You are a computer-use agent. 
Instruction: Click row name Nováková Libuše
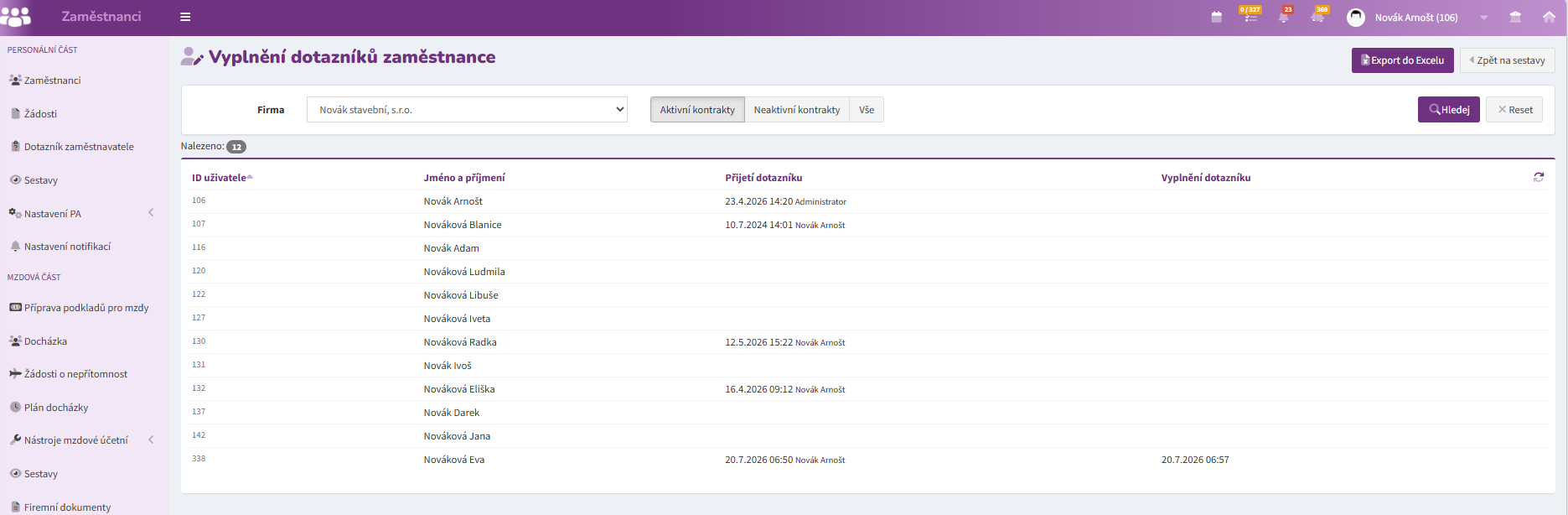tap(461, 295)
